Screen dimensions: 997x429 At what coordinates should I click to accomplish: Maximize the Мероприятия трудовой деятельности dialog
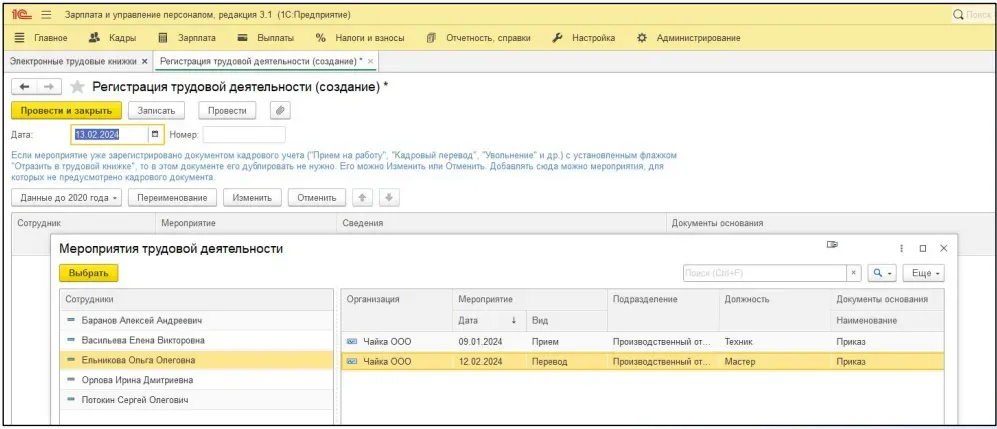pyautogui.click(x=923, y=249)
